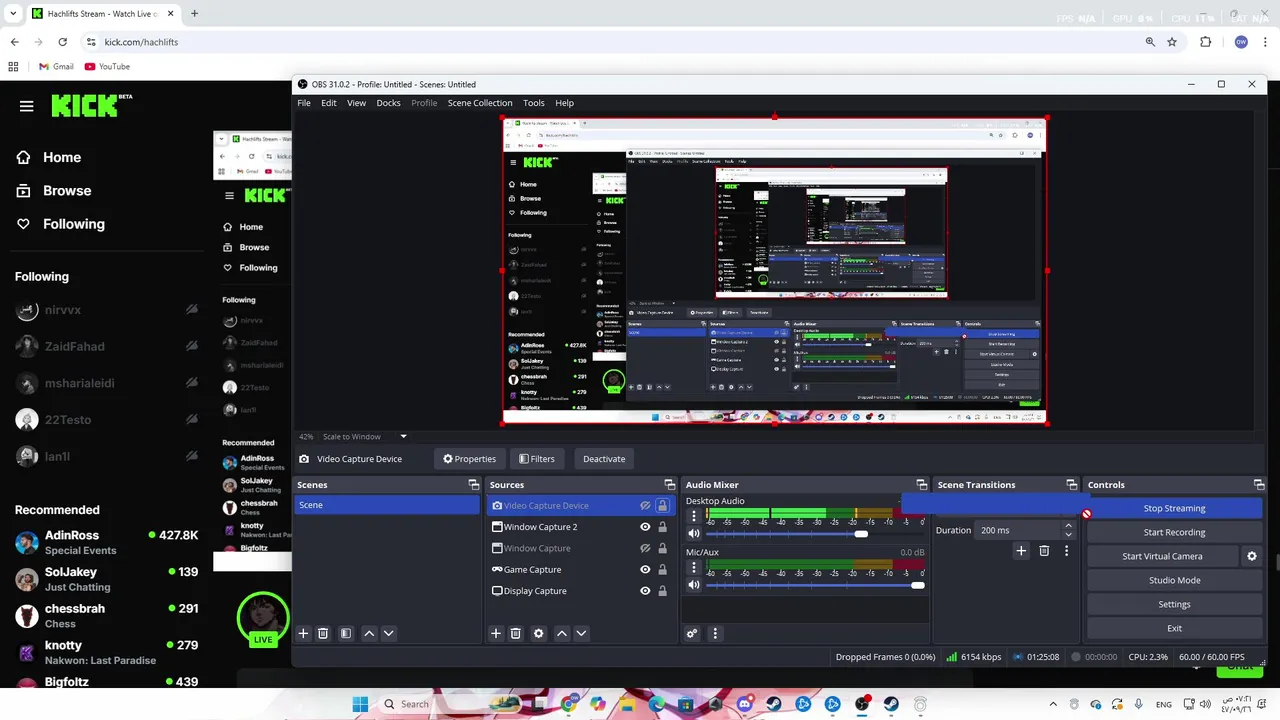1280x720 pixels.
Task: Remove the selected source with the trash icon
Action: point(516,633)
